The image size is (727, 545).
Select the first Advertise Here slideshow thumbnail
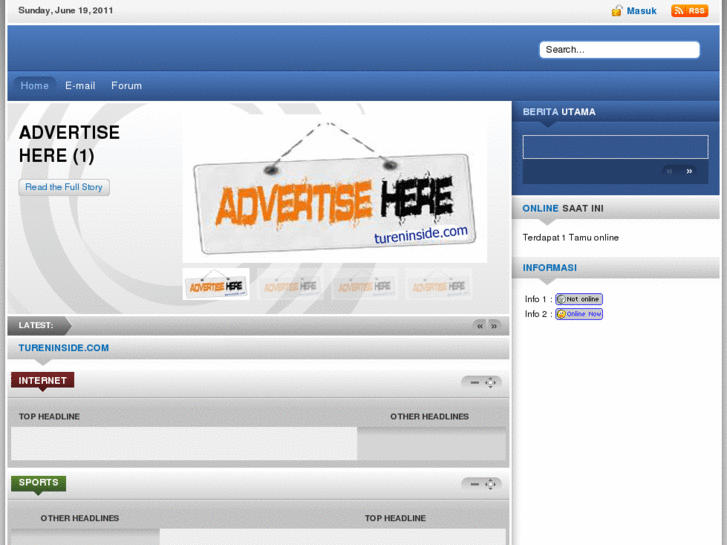click(x=216, y=284)
